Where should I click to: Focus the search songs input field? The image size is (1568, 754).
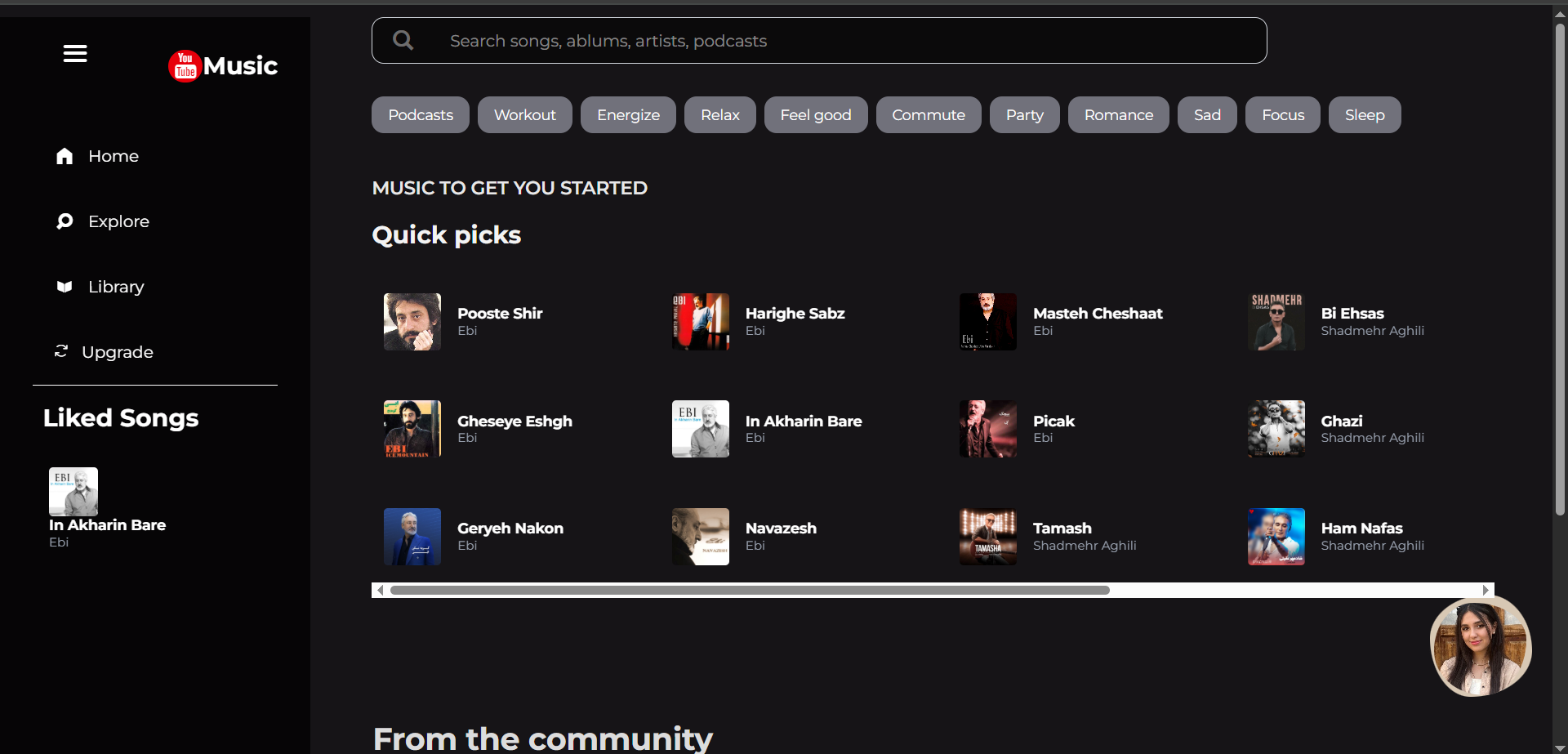coord(819,41)
